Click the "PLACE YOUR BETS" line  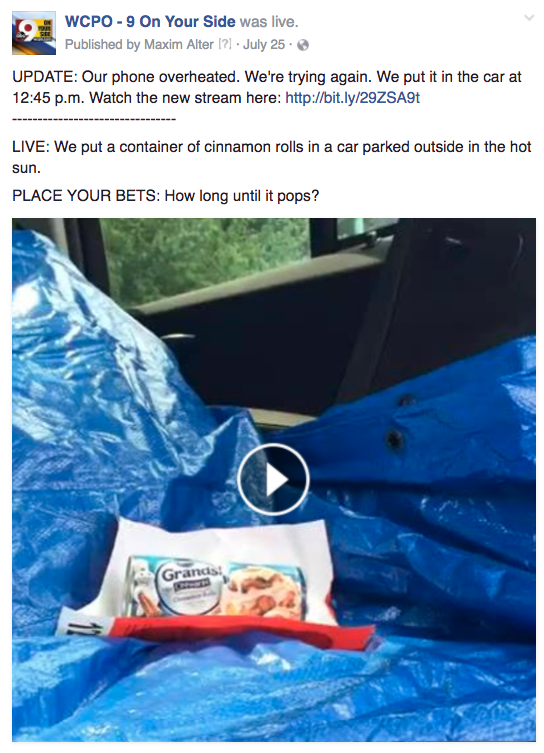pyautogui.click(x=166, y=196)
